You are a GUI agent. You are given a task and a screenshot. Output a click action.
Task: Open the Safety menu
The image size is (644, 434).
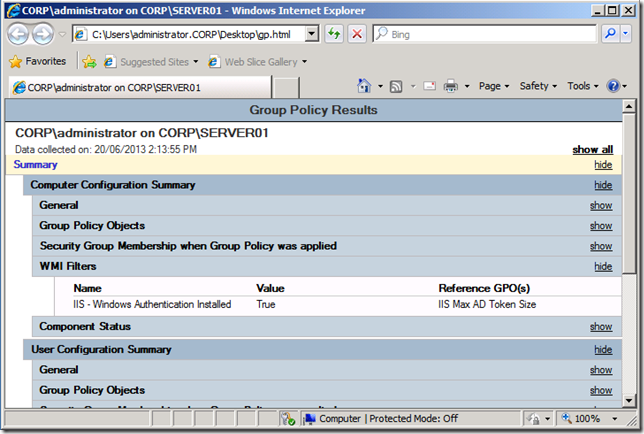(539, 86)
